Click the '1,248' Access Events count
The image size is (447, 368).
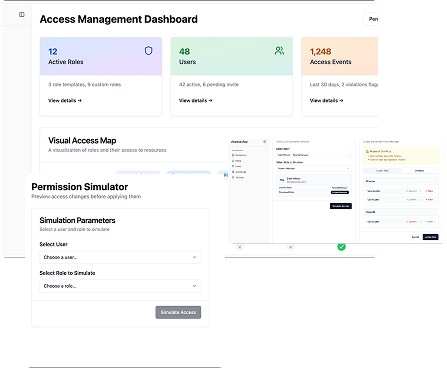(320, 51)
